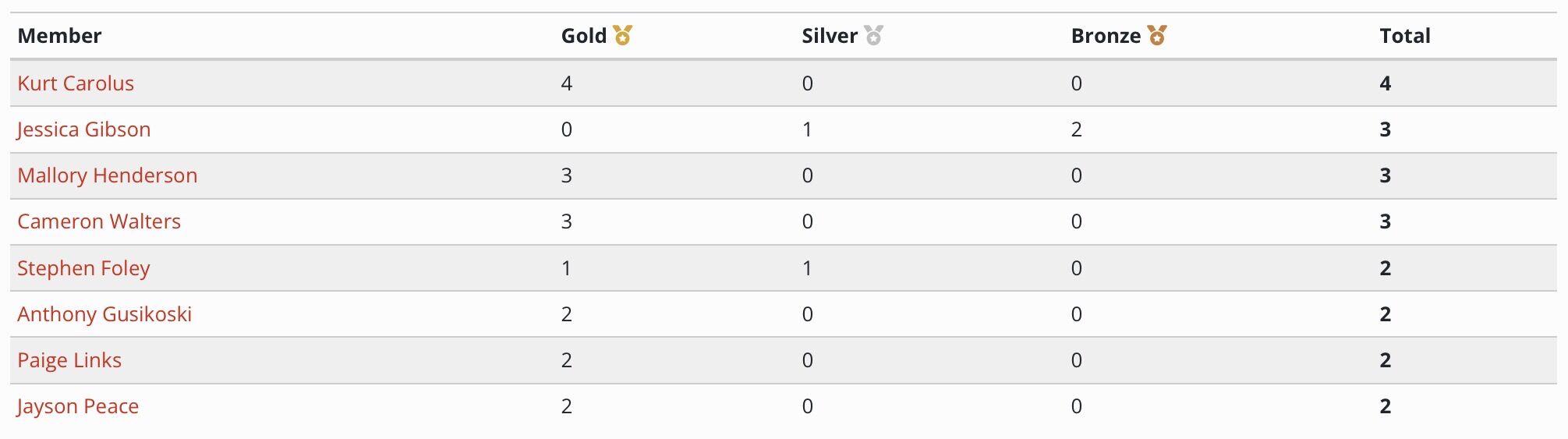Image resolution: width=1568 pixels, height=439 pixels.
Task: Visit Mallory Henderson's member page
Action: [x=108, y=175]
